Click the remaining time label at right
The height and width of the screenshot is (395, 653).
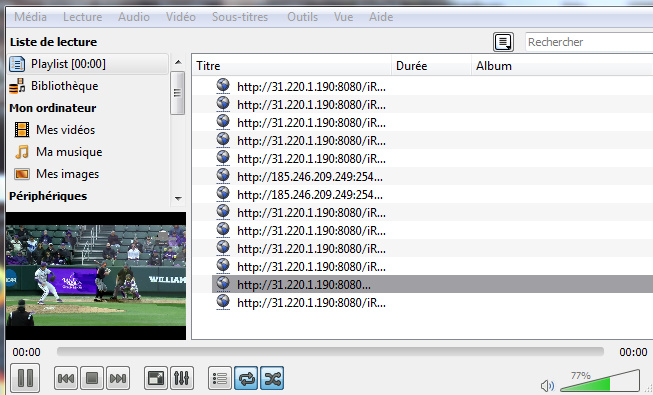click(633, 352)
